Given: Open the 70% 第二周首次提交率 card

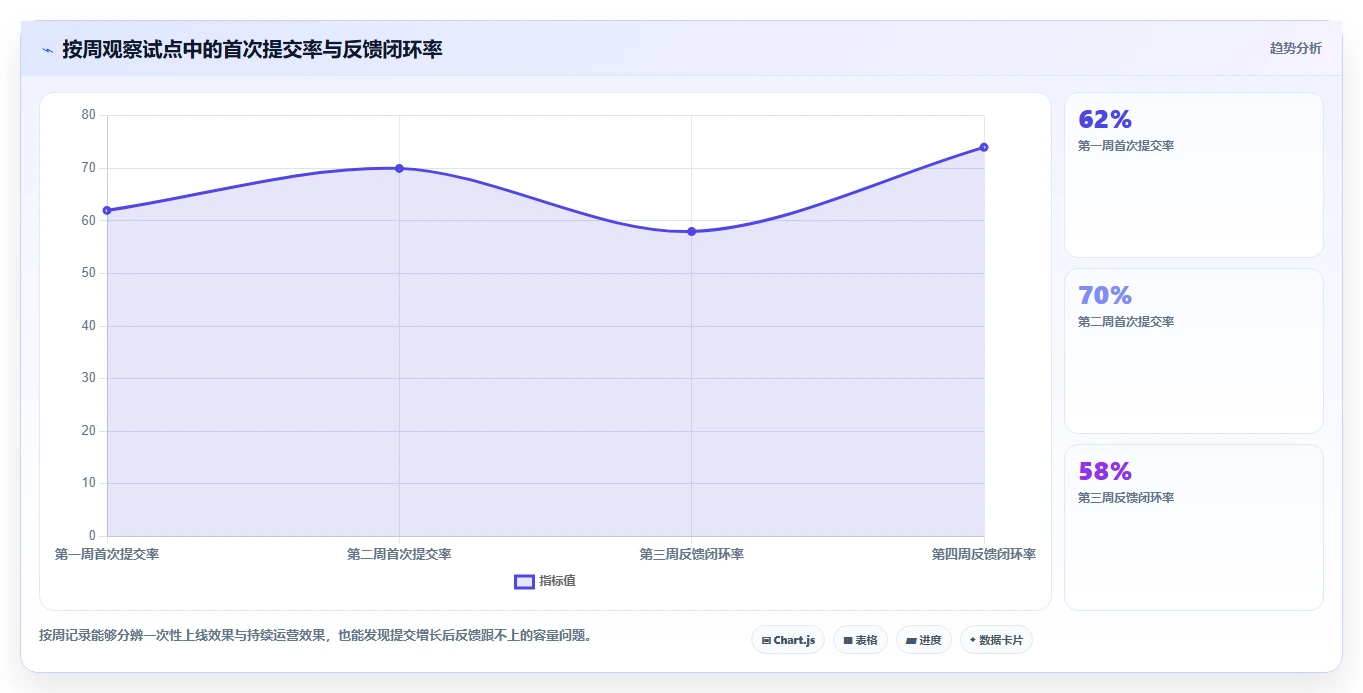Looking at the screenshot, I should click(1193, 351).
